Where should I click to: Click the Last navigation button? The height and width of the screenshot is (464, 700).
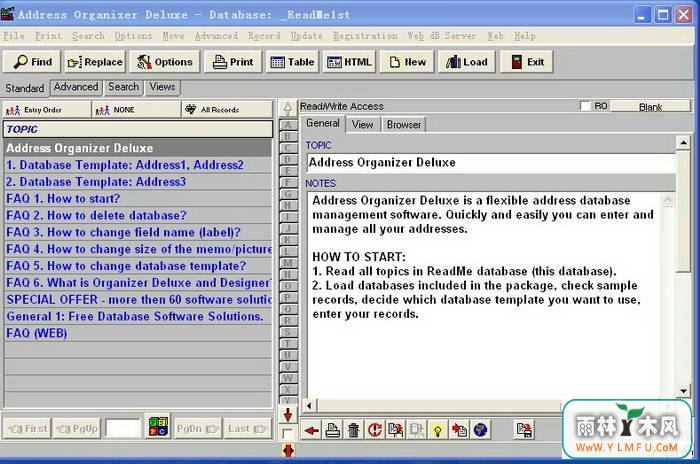248,429
